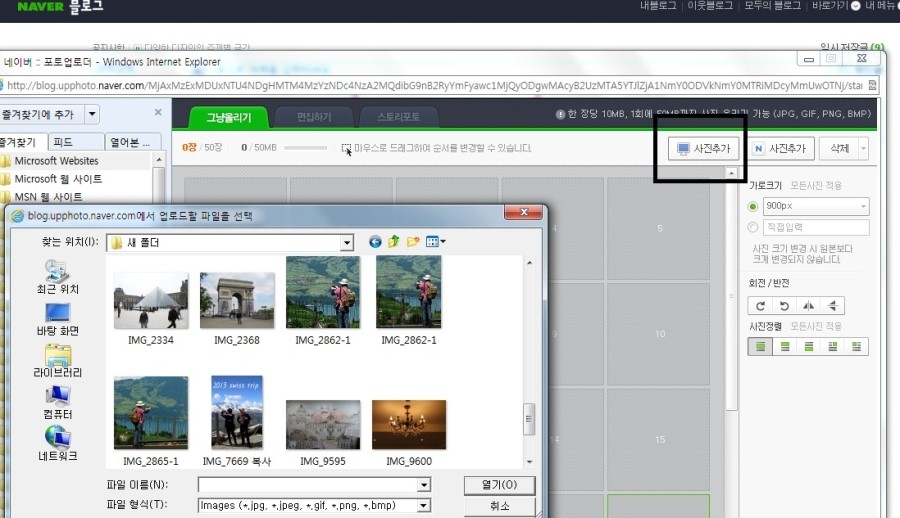
Task: Rotate photo clockwise icon
Action: 760,306
